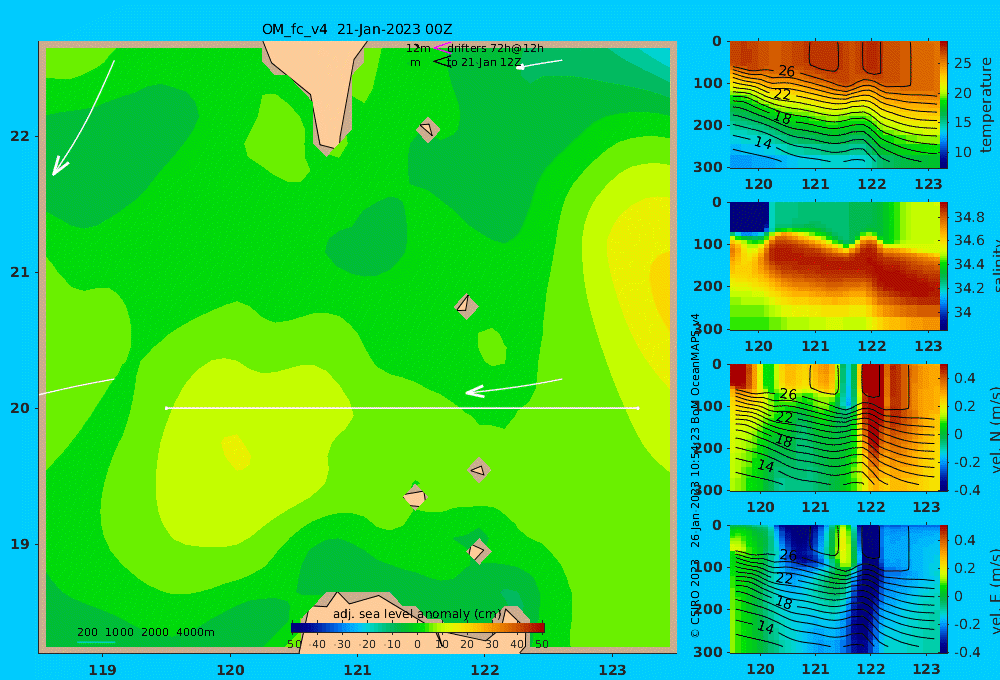Click the 34.8 tick on salinity colorbar
This screenshot has width=1000, height=680.
(969, 217)
